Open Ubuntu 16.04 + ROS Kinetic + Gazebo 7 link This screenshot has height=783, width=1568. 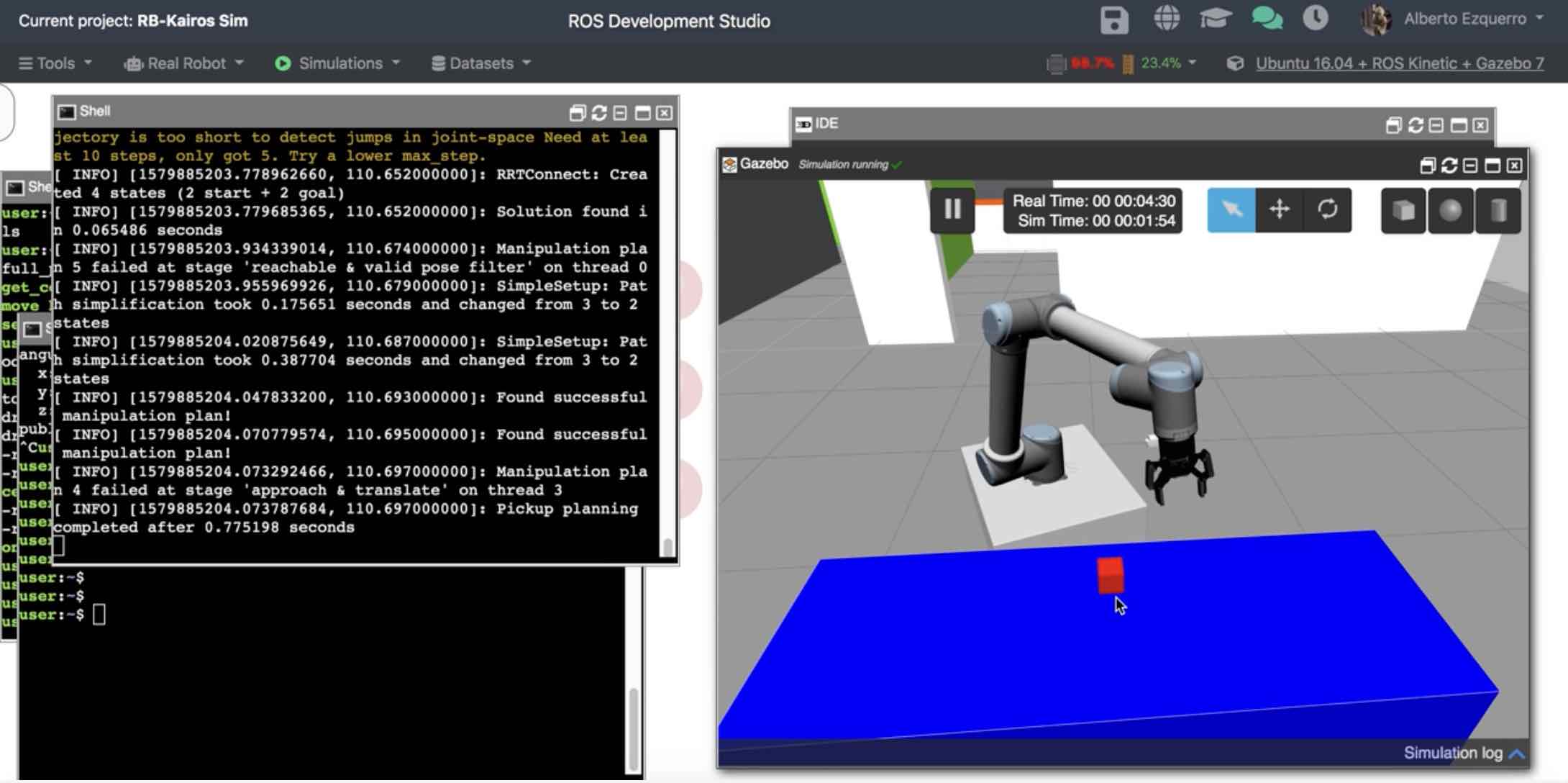tap(1400, 63)
